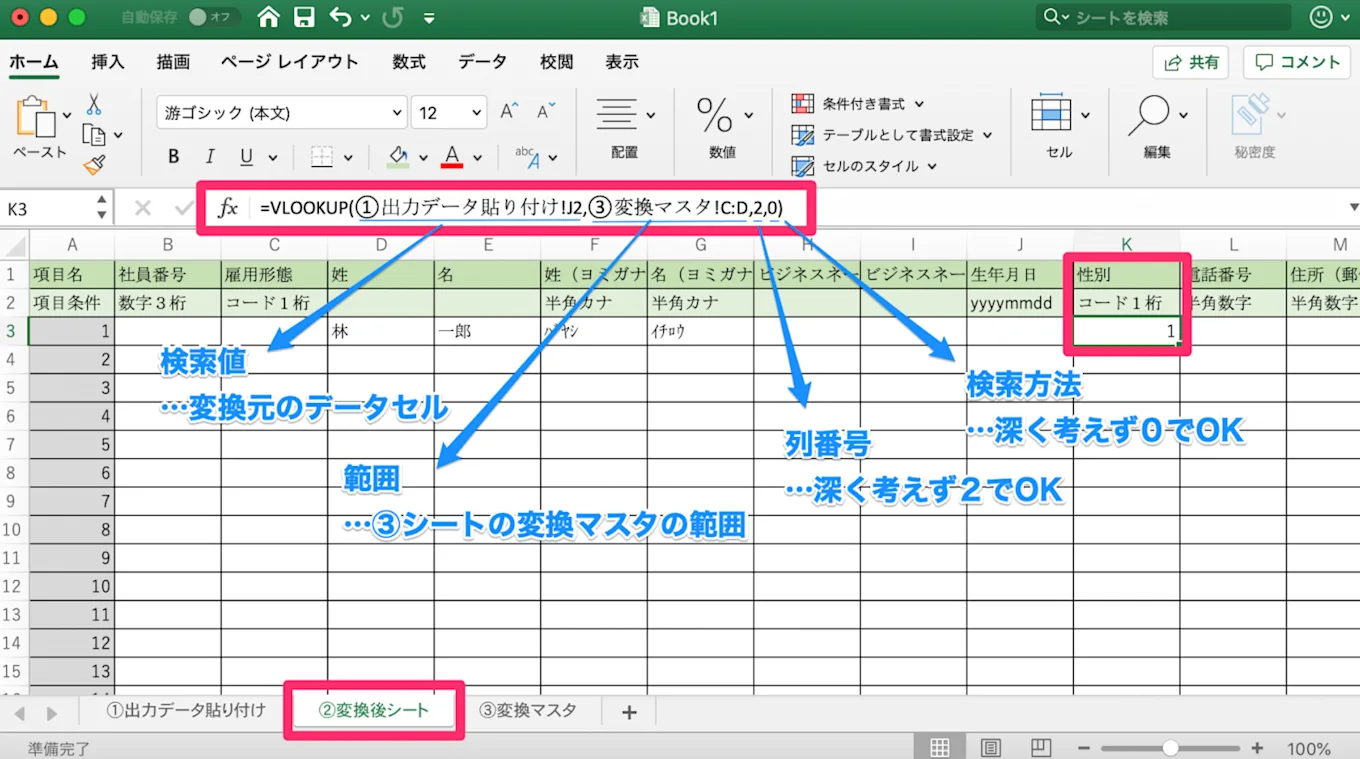The image size is (1360, 759).
Task: Open the データ ribbon tab
Action: coord(482,62)
